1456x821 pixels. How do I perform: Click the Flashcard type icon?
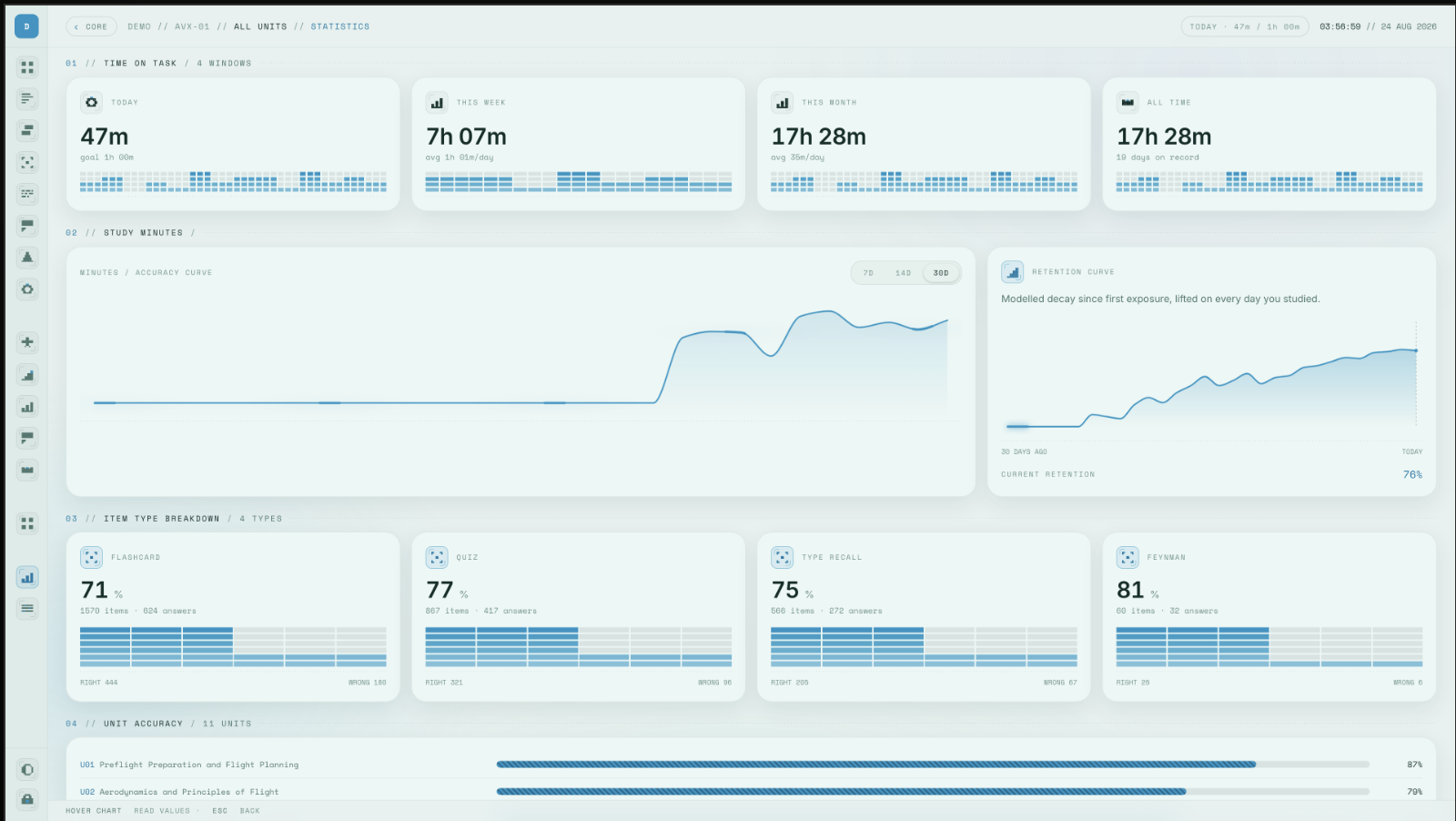click(x=92, y=557)
